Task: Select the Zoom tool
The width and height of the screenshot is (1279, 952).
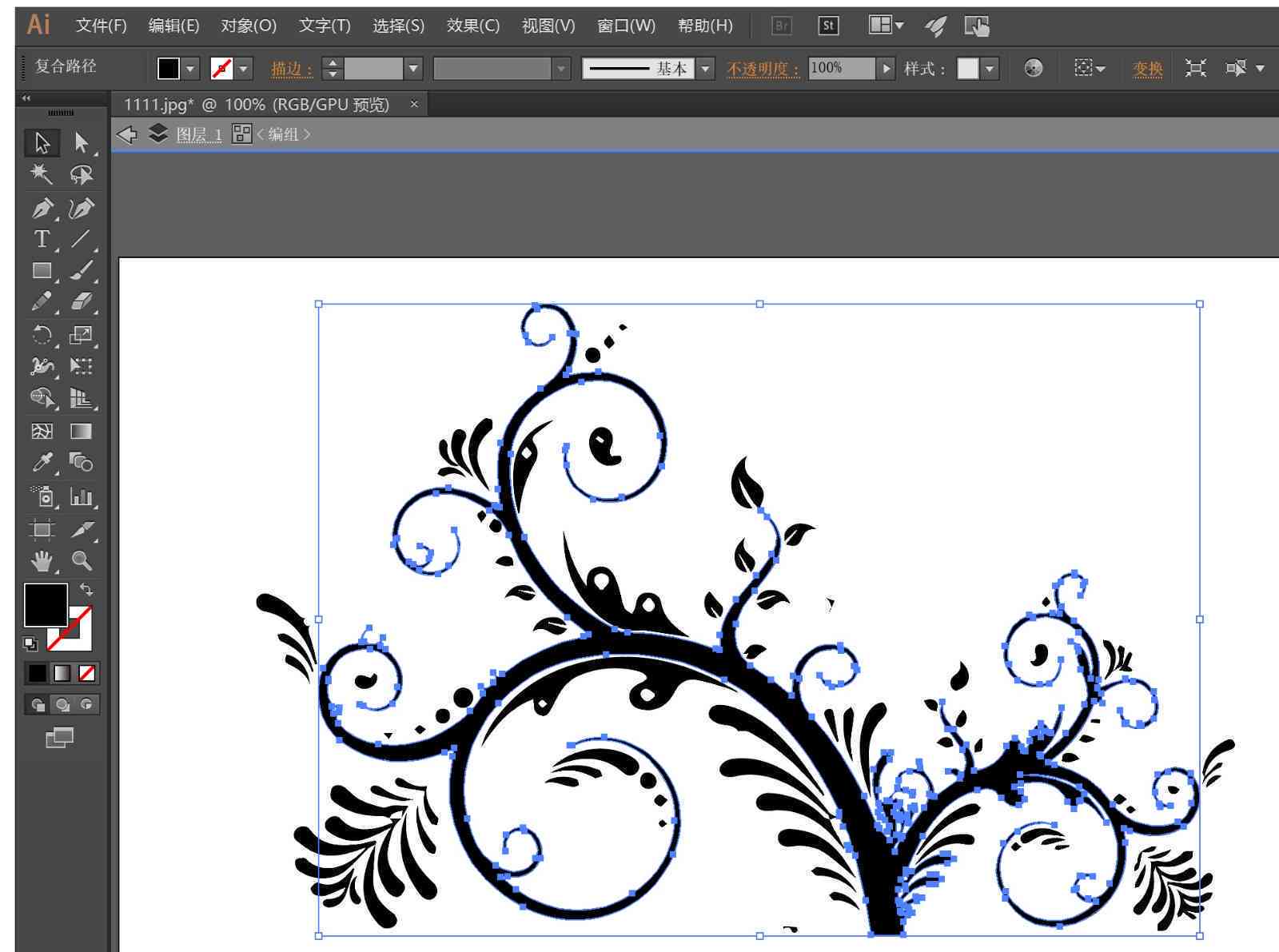Action: pos(81,561)
